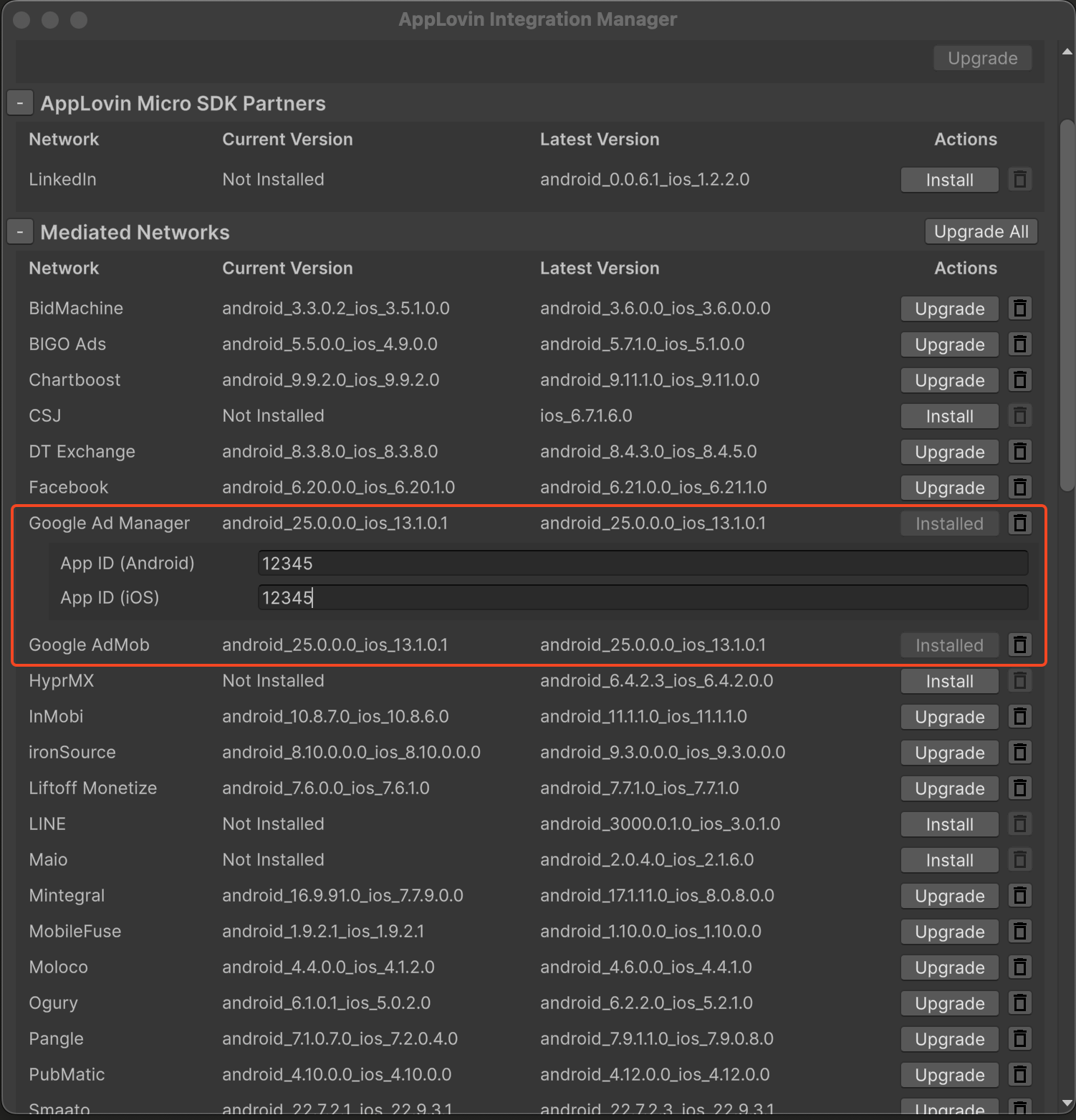Click the scroll down arrow at bottom
The height and width of the screenshot is (1120, 1076).
click(x=1067, y=1104)
